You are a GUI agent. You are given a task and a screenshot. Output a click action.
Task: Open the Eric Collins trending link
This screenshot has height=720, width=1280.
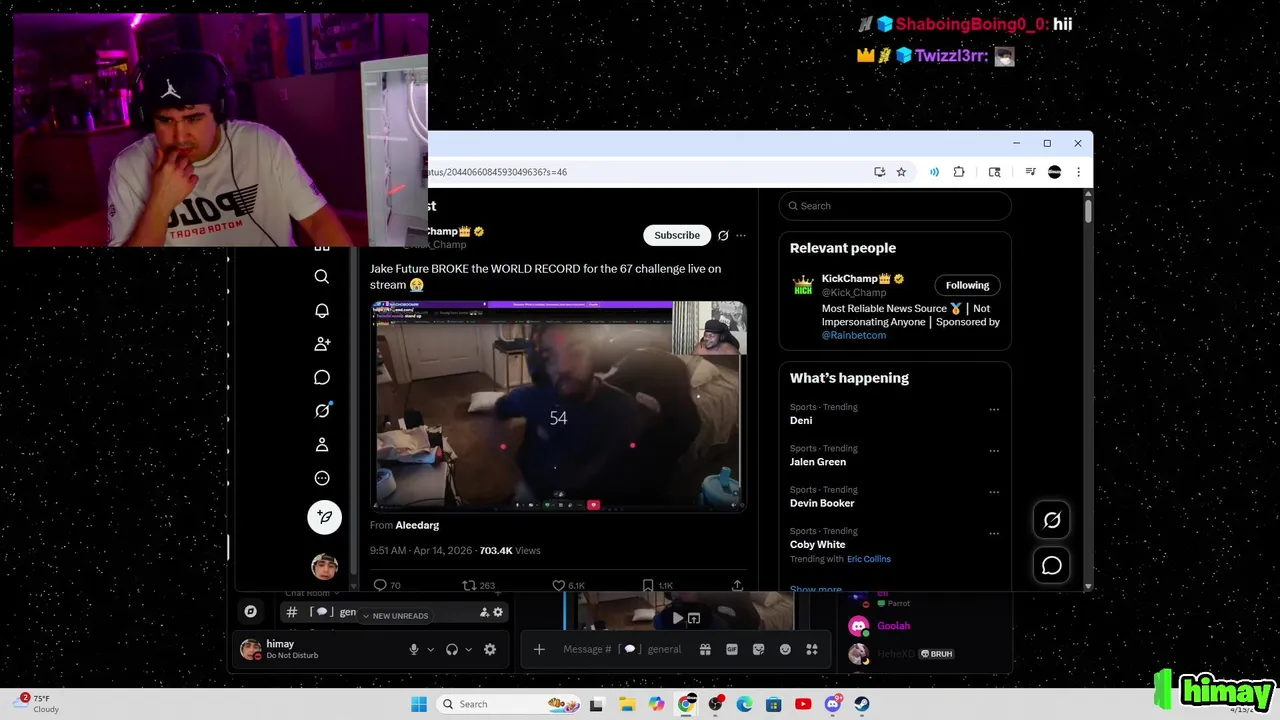(869, 559)
